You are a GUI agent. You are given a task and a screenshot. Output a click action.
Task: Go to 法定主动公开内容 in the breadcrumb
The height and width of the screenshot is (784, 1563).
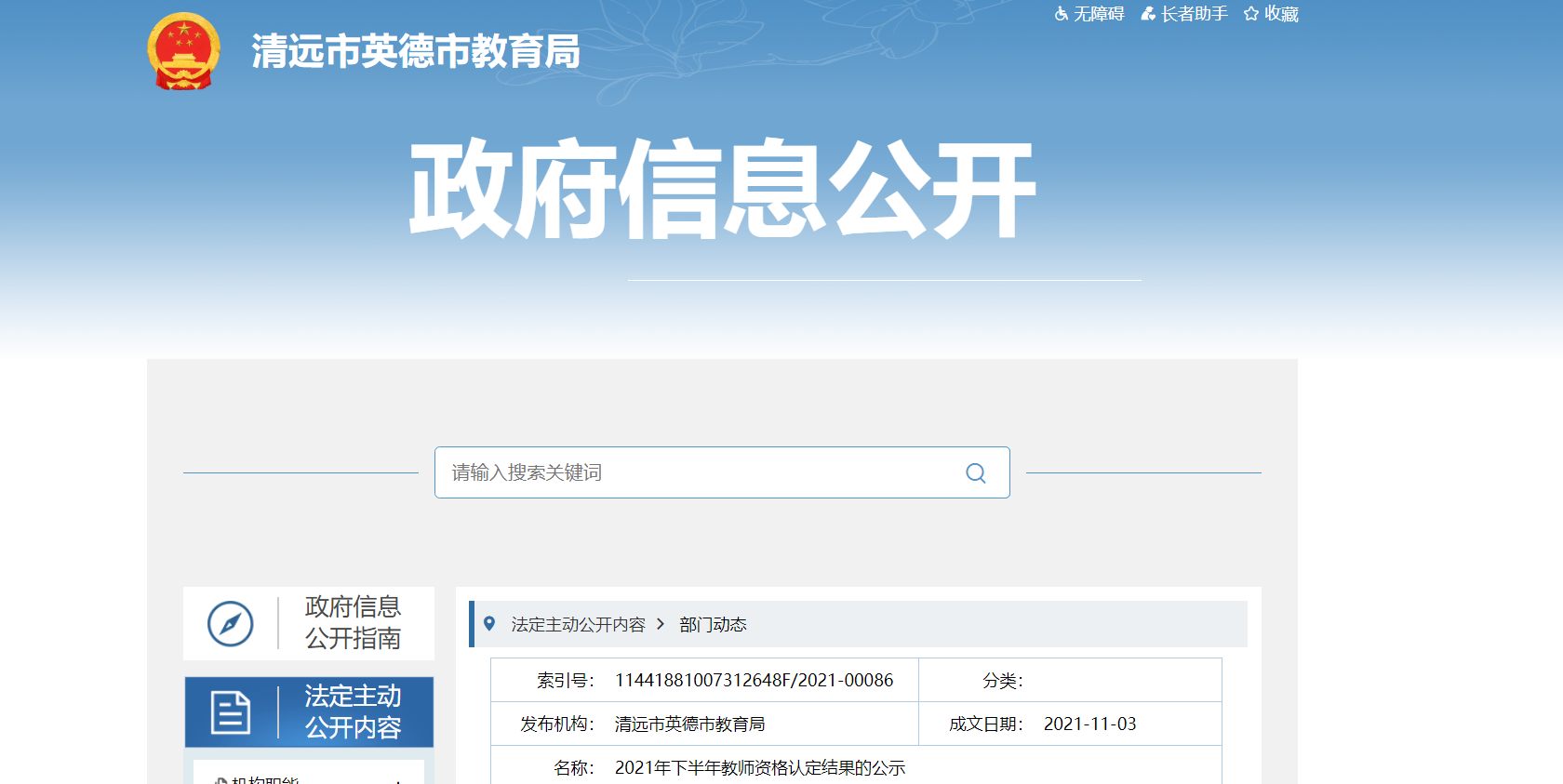pyautogui.click(x=578, y=625)
